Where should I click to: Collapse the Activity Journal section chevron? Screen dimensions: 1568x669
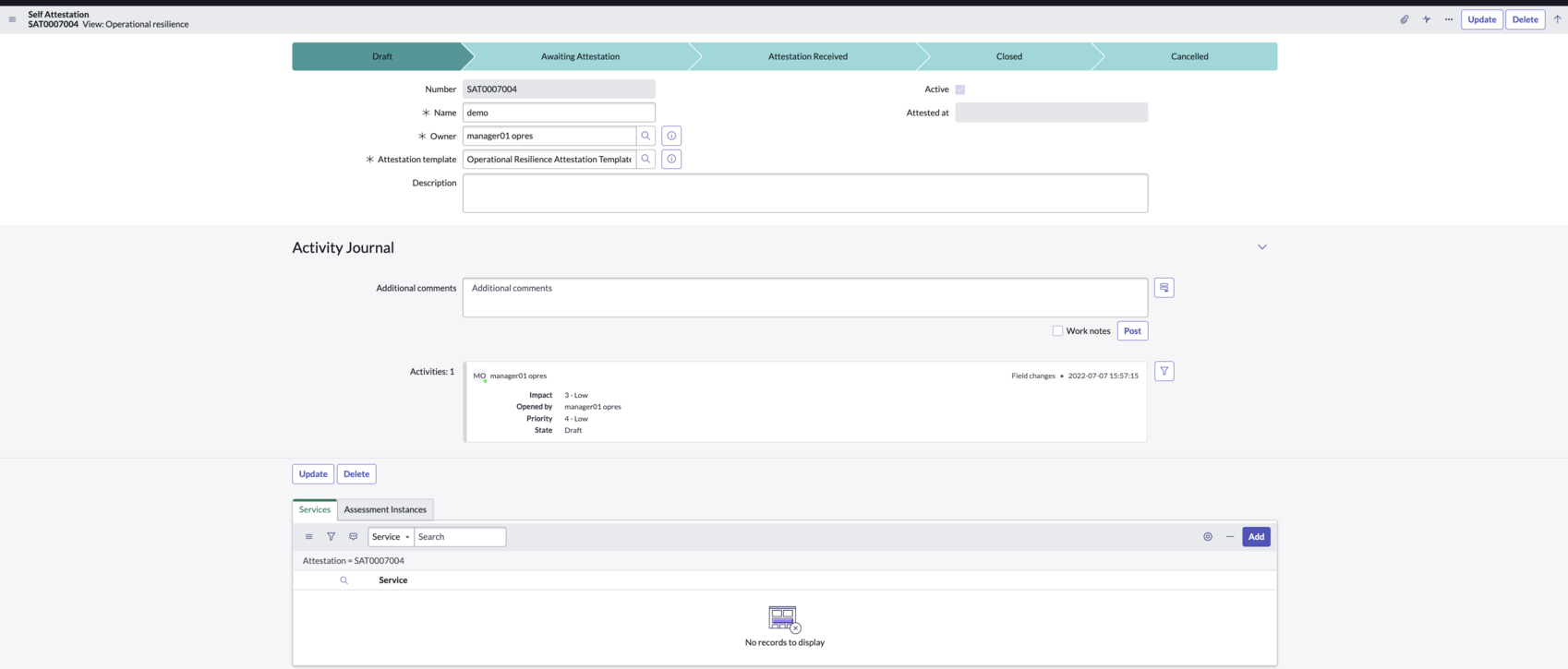(x=1261, y=247)
